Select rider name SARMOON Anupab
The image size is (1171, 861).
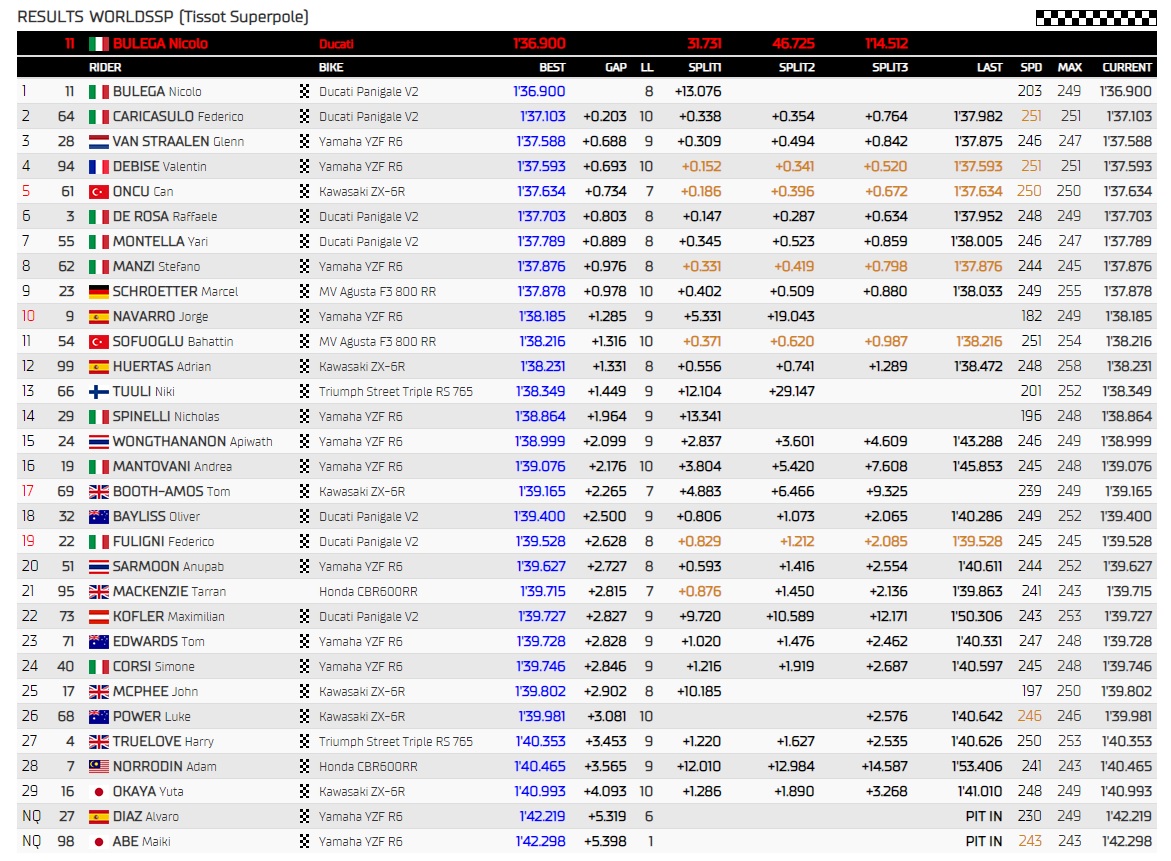(168, 567)
